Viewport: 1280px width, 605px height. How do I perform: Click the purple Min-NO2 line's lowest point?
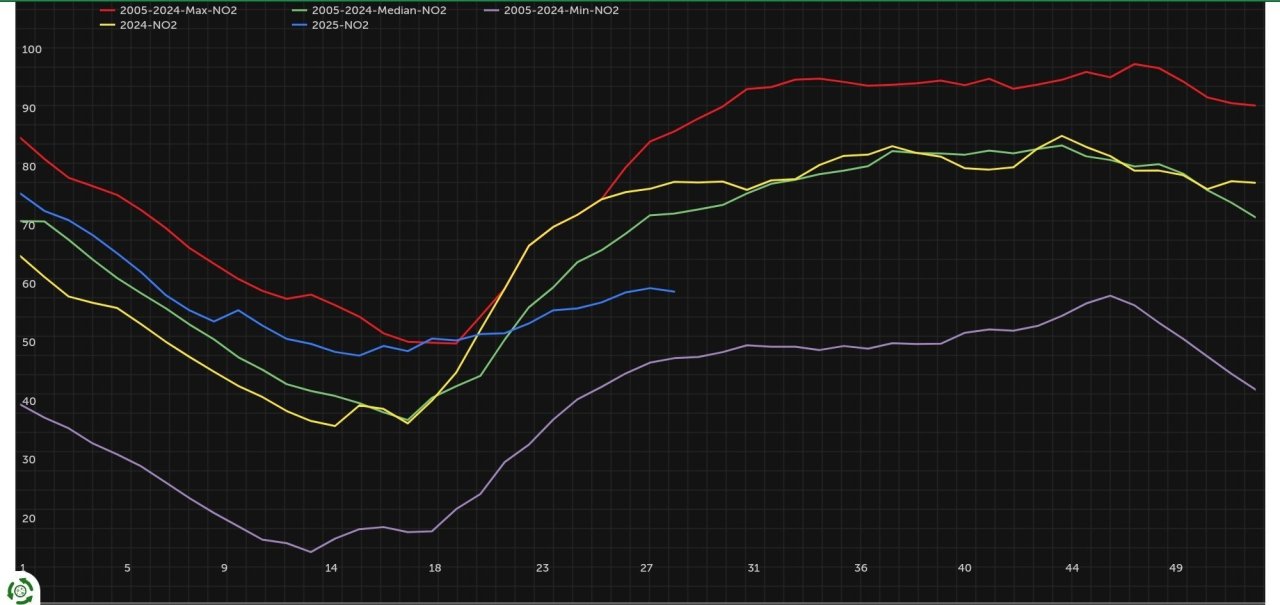coord(310,552)
